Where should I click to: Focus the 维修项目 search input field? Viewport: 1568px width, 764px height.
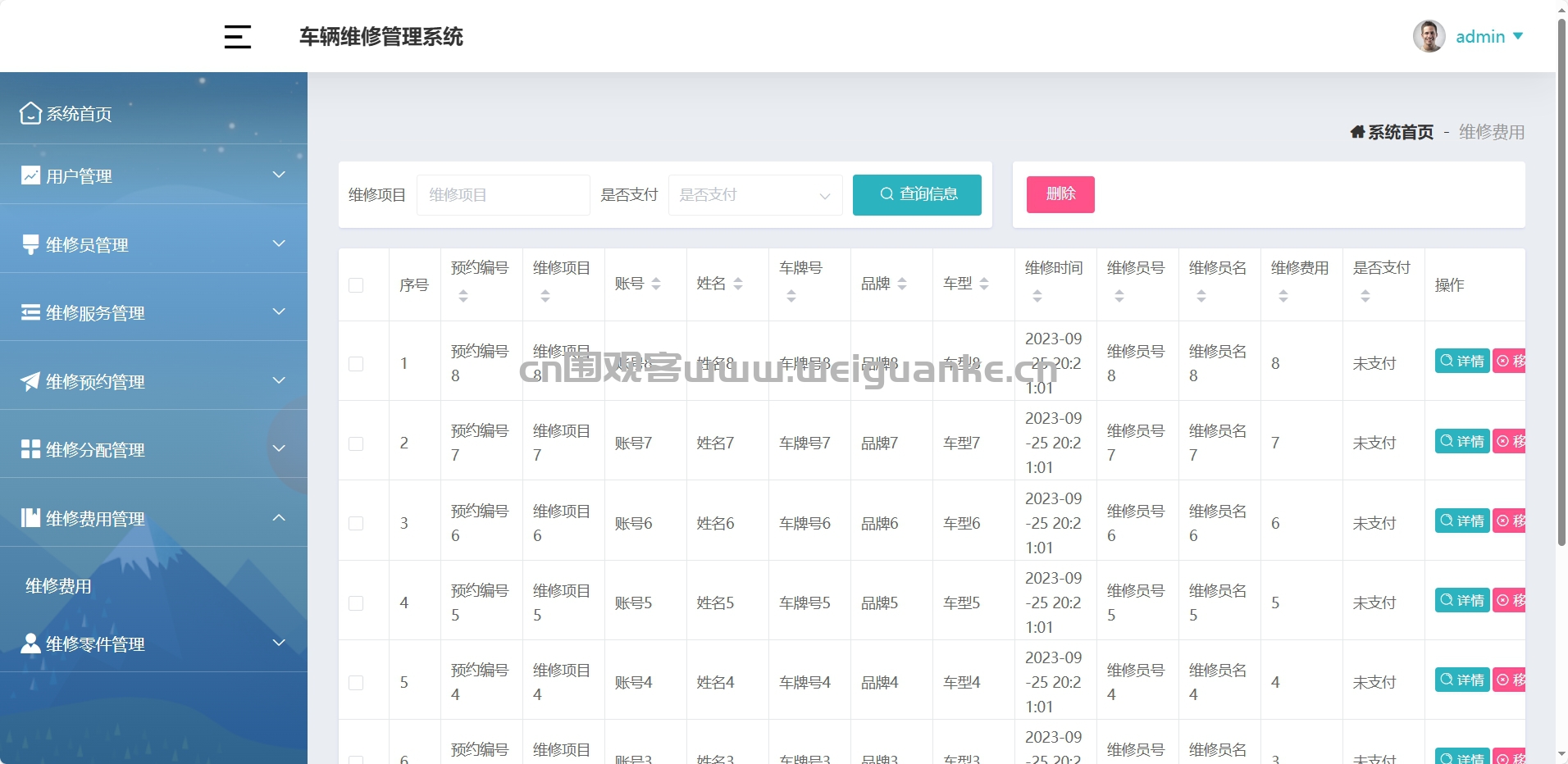click(x=504, y=195)
